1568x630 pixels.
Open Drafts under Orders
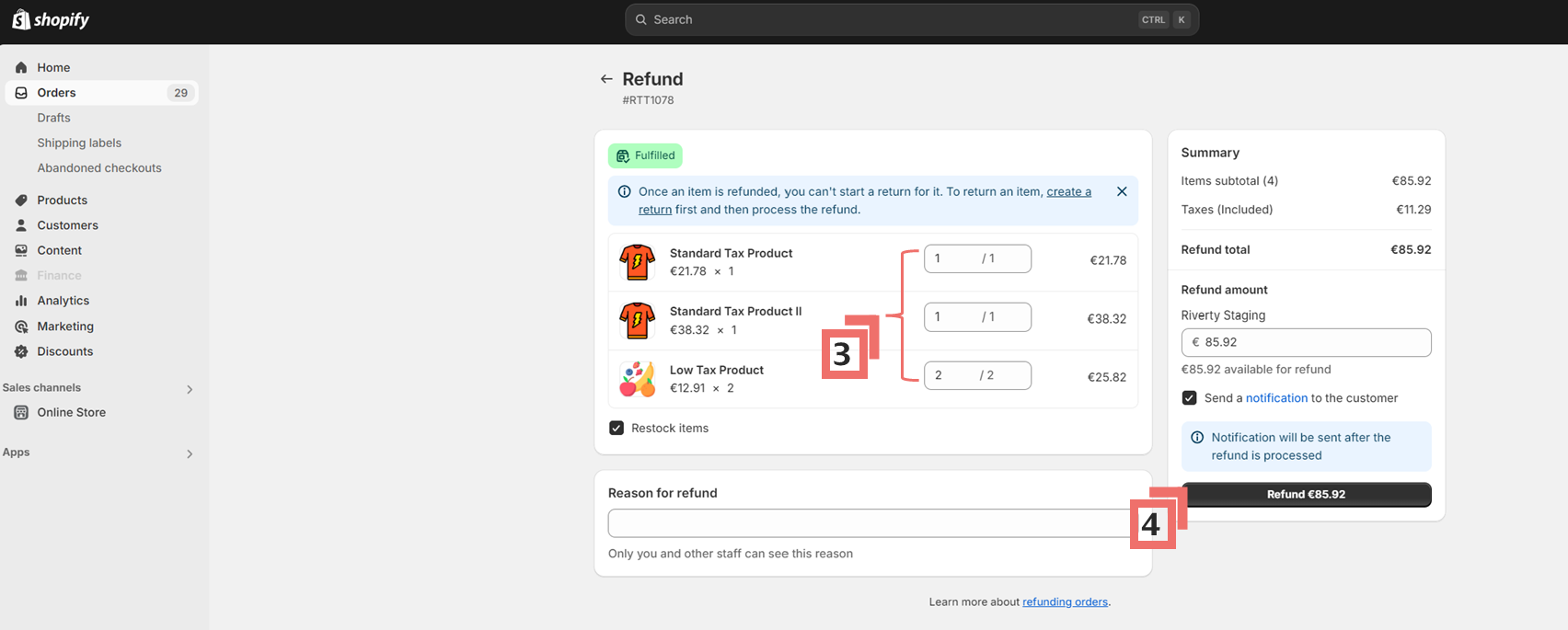53,118
